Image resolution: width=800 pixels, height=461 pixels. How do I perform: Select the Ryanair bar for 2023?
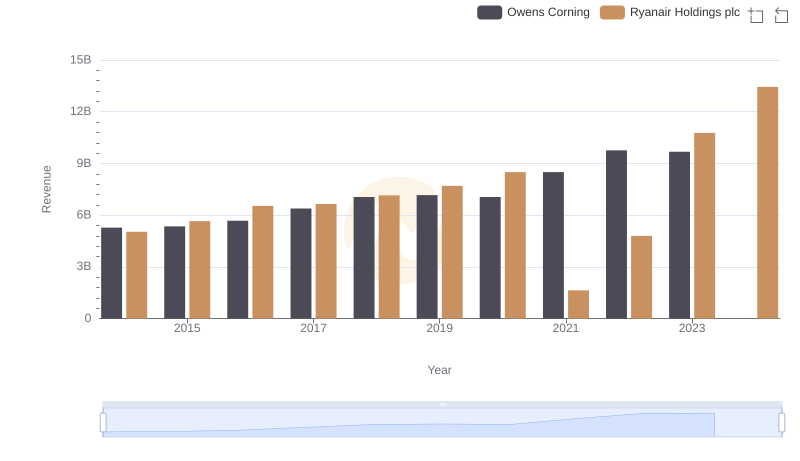704,225
